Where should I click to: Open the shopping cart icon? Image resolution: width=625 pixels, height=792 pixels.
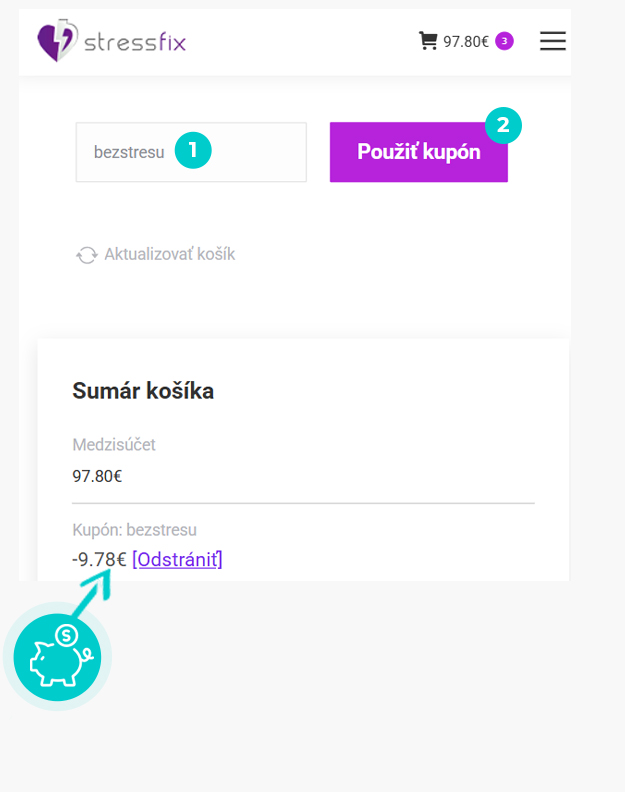point(428,40)
